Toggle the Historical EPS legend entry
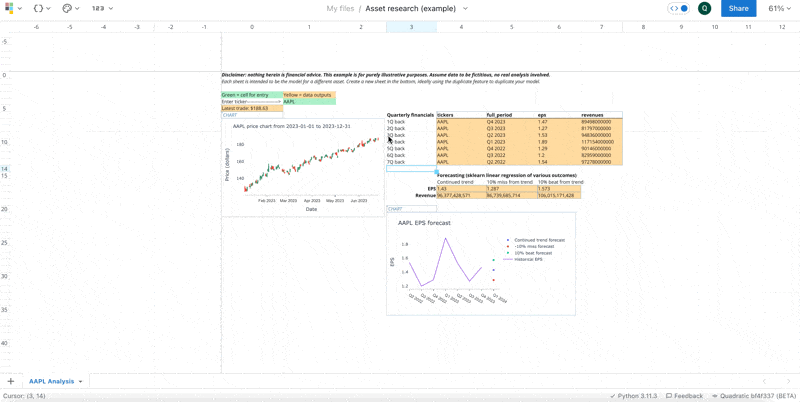This screenshot has height=402, width=800. point(529,259)
